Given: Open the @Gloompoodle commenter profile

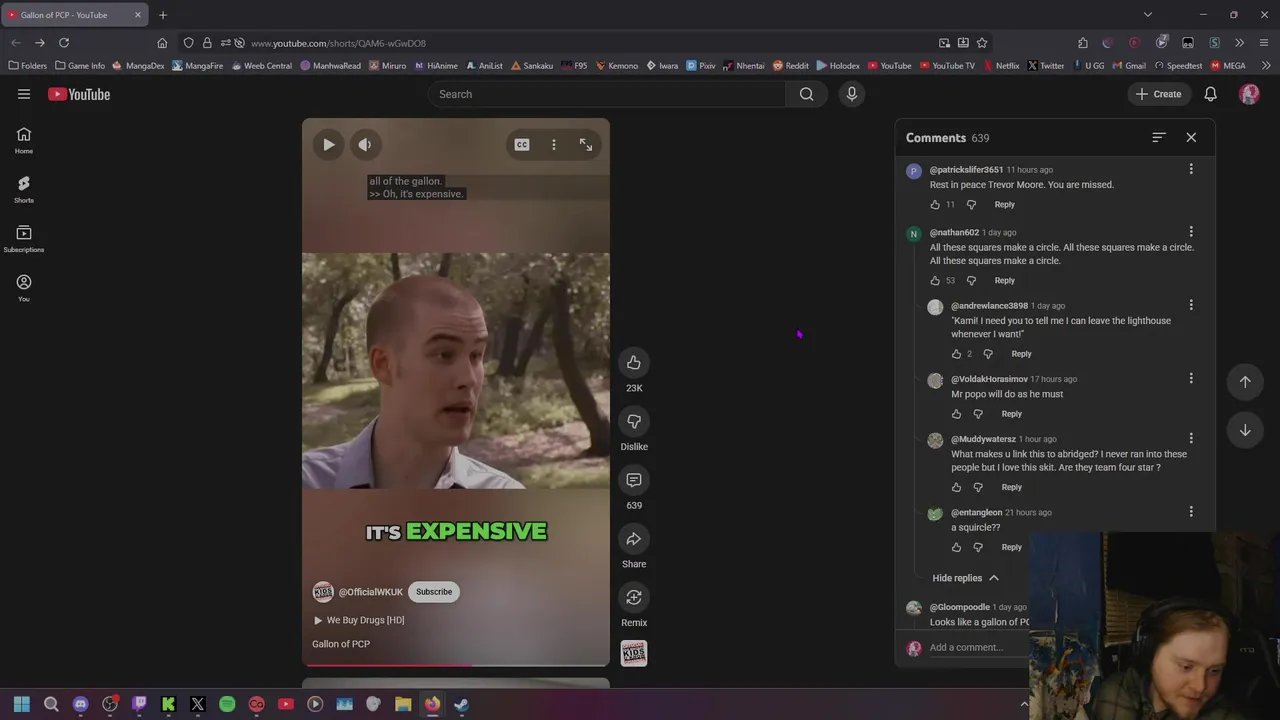Looking at the screenshot, I should (959, 607).
